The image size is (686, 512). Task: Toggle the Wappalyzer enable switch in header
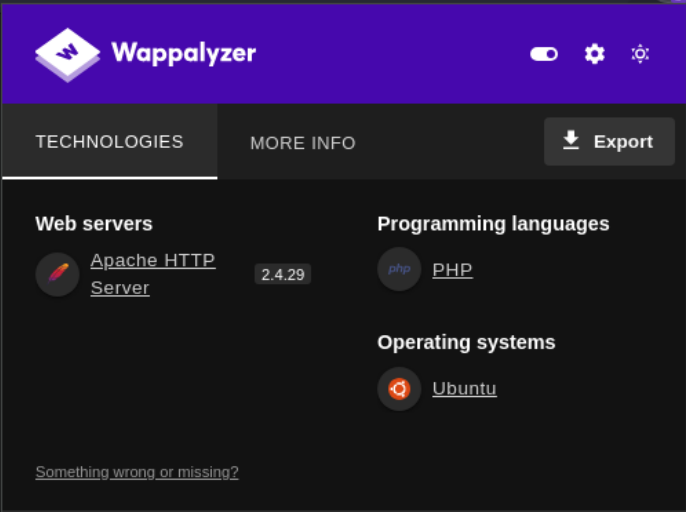coord(544,54)
